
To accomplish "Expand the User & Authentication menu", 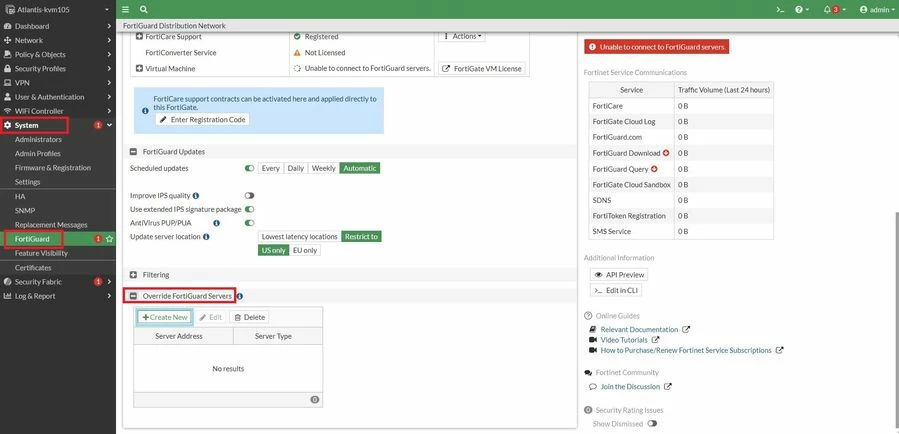I will pyautogui.click(x=57, y=97).
